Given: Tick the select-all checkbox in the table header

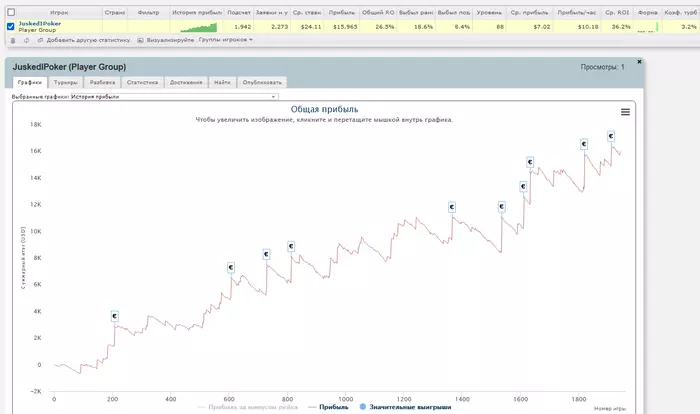Looking at the screenshot, I should click(x=11, y=13).
